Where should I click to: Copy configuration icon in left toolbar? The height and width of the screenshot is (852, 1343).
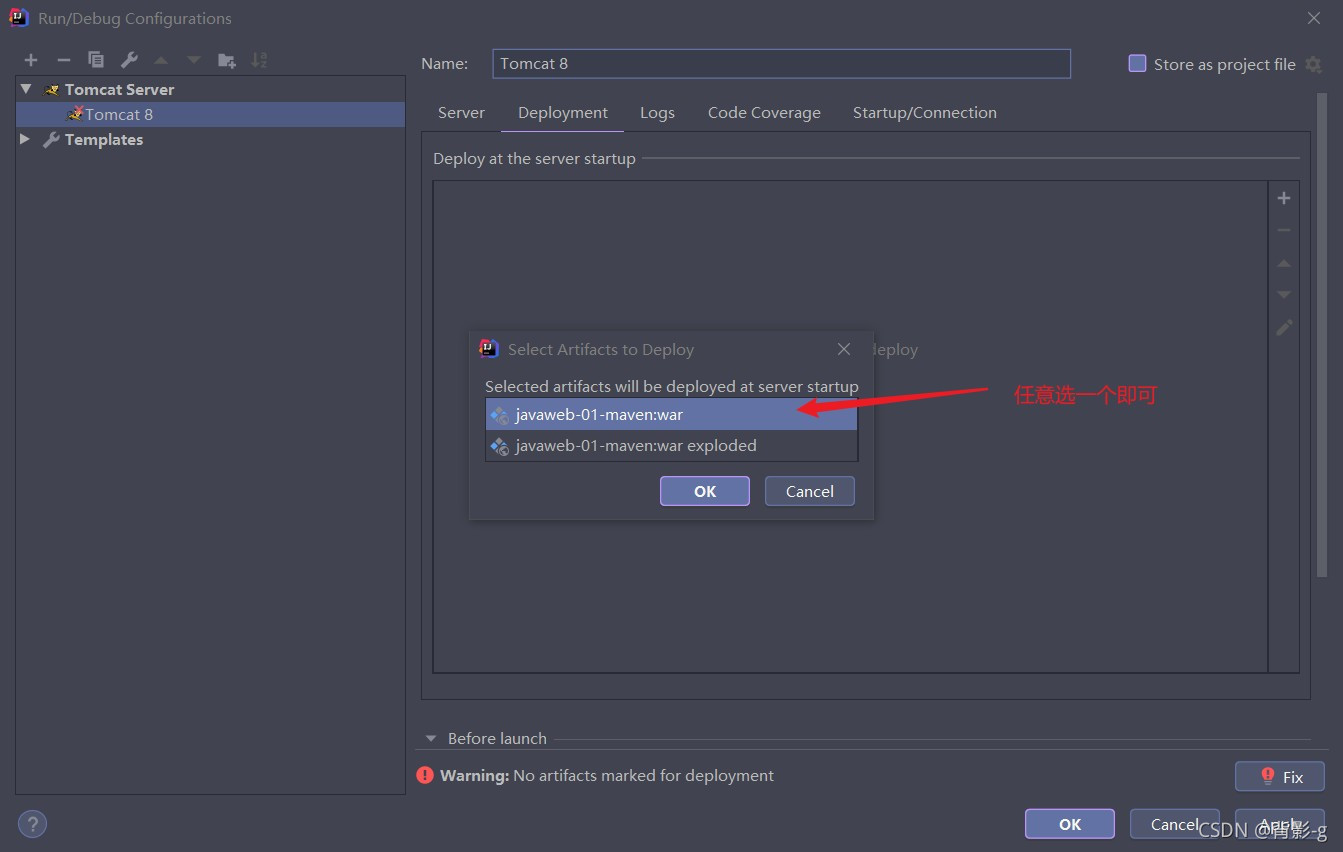pyautogui.click(x=95, y=60)
